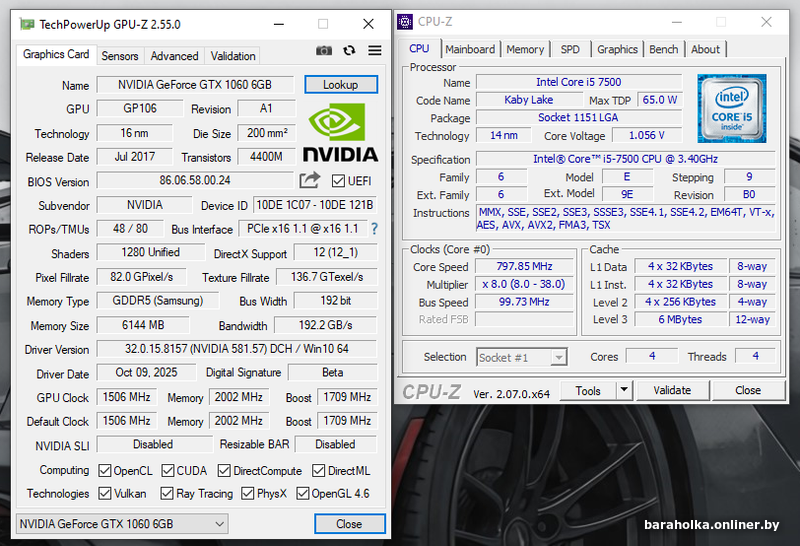The height and width of the screenshot is (546, 800).
Task: Click the Code Name Kaby Lake field
Action: (x=529, y=100)
